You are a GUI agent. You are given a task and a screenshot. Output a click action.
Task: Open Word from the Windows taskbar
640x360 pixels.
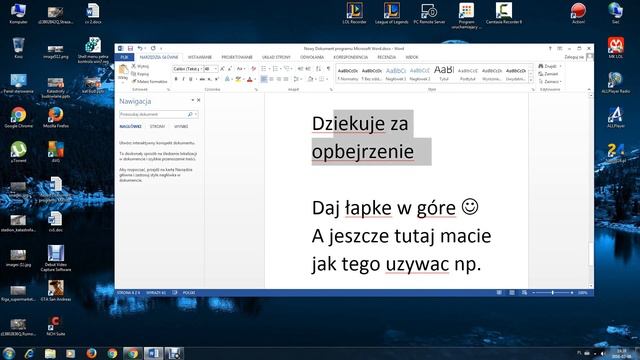153,353
